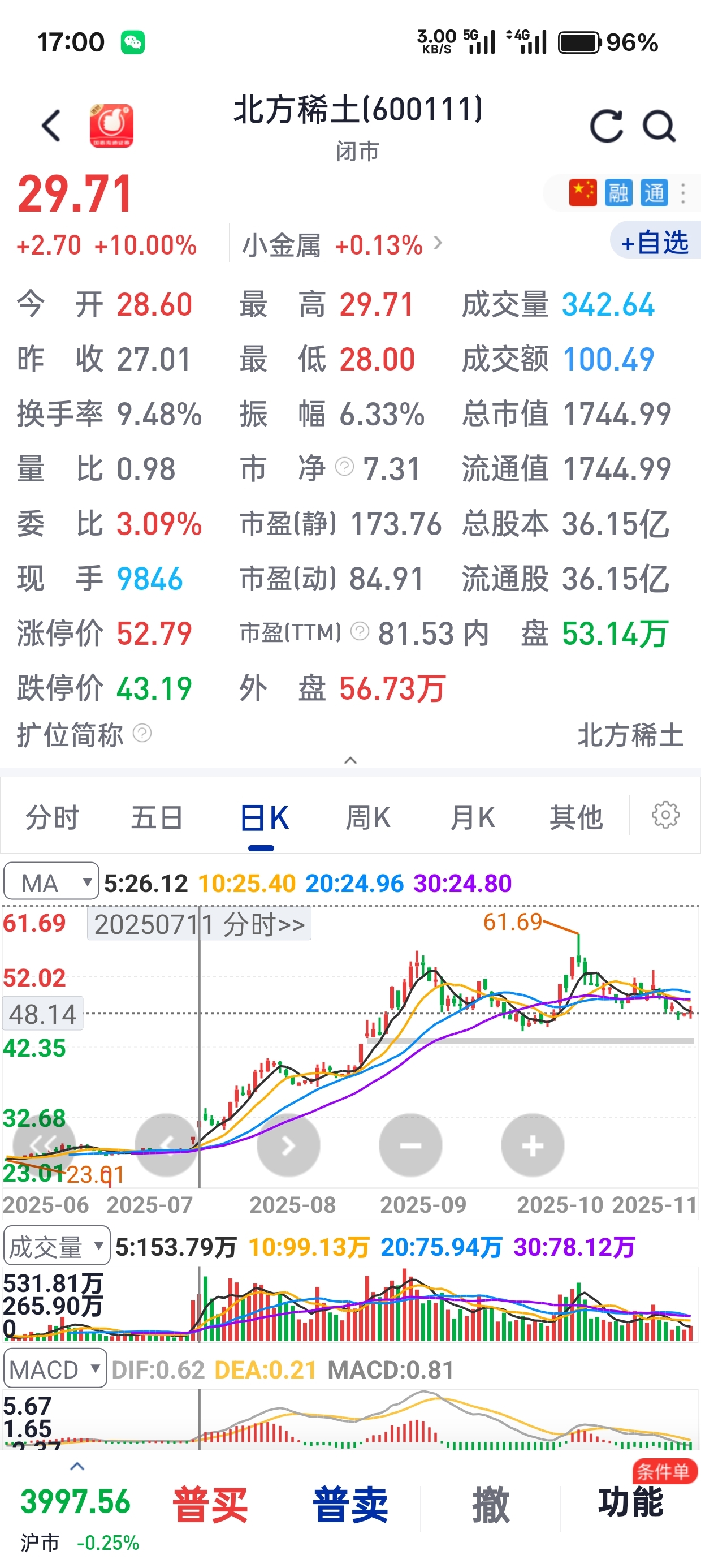This screenshot has height=1568, width=701.
Task: Zoom out the K-line chart
Action: coord(411,1145)
